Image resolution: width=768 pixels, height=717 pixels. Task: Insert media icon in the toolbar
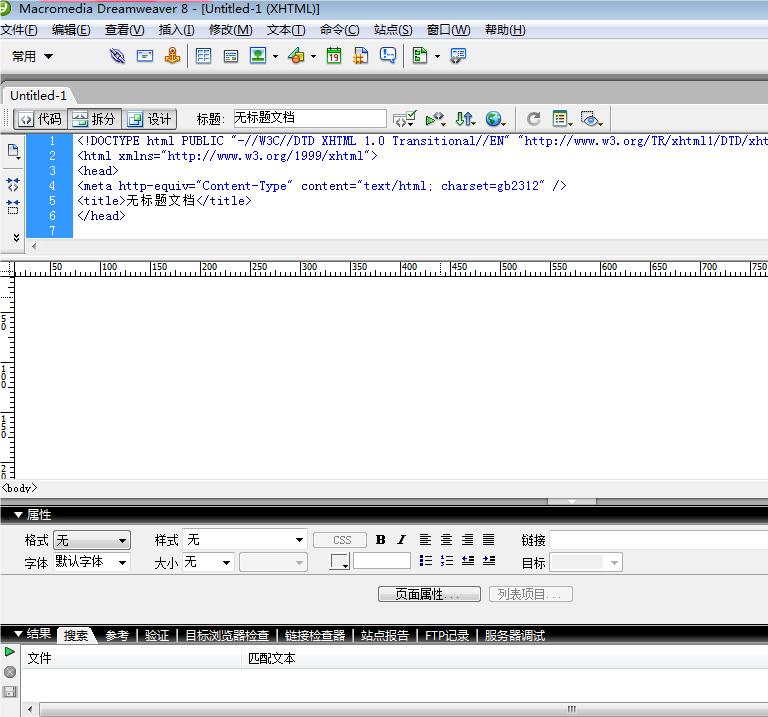click(x=296, y=55)
